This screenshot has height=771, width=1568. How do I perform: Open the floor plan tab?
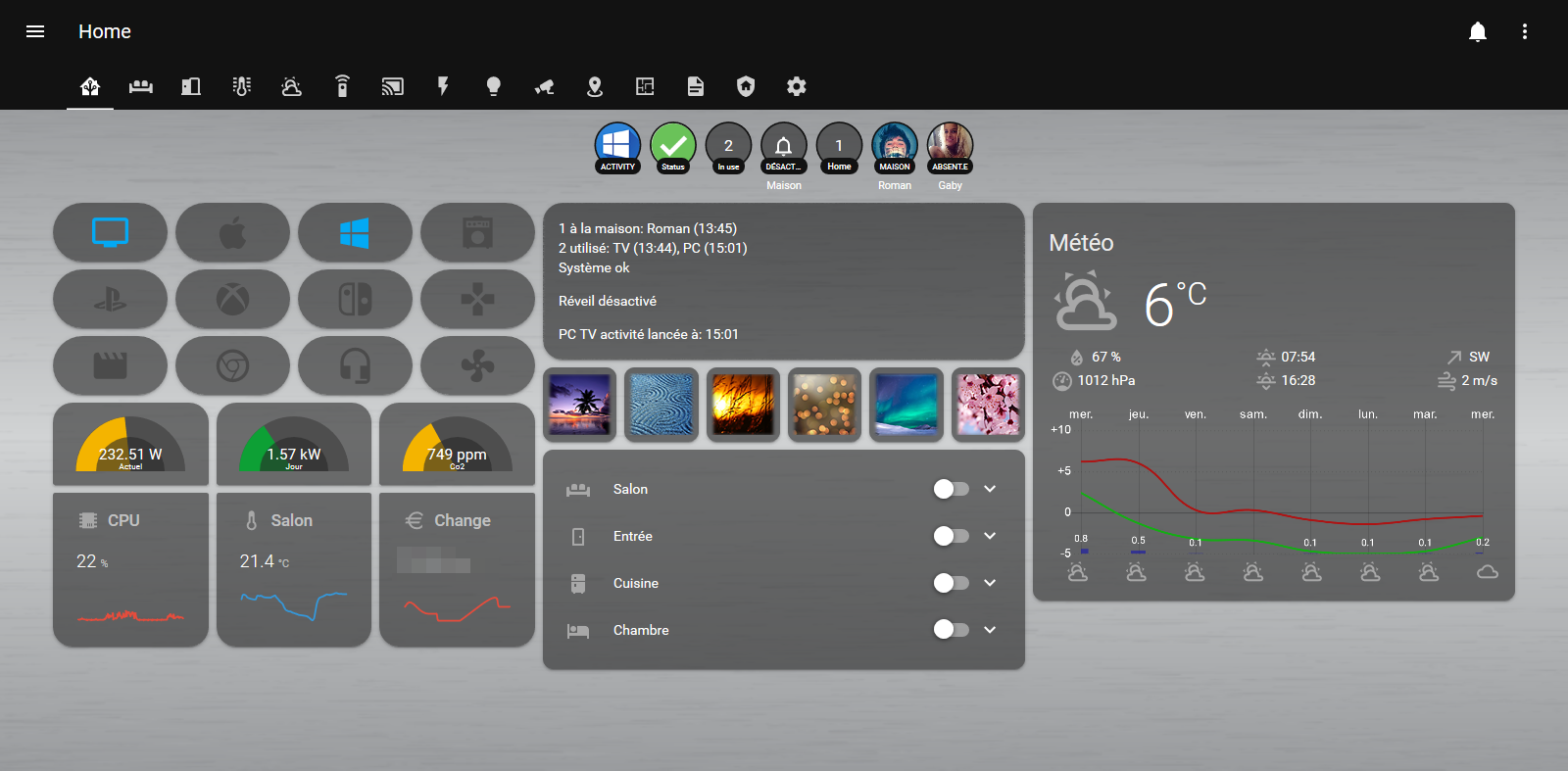645,86
